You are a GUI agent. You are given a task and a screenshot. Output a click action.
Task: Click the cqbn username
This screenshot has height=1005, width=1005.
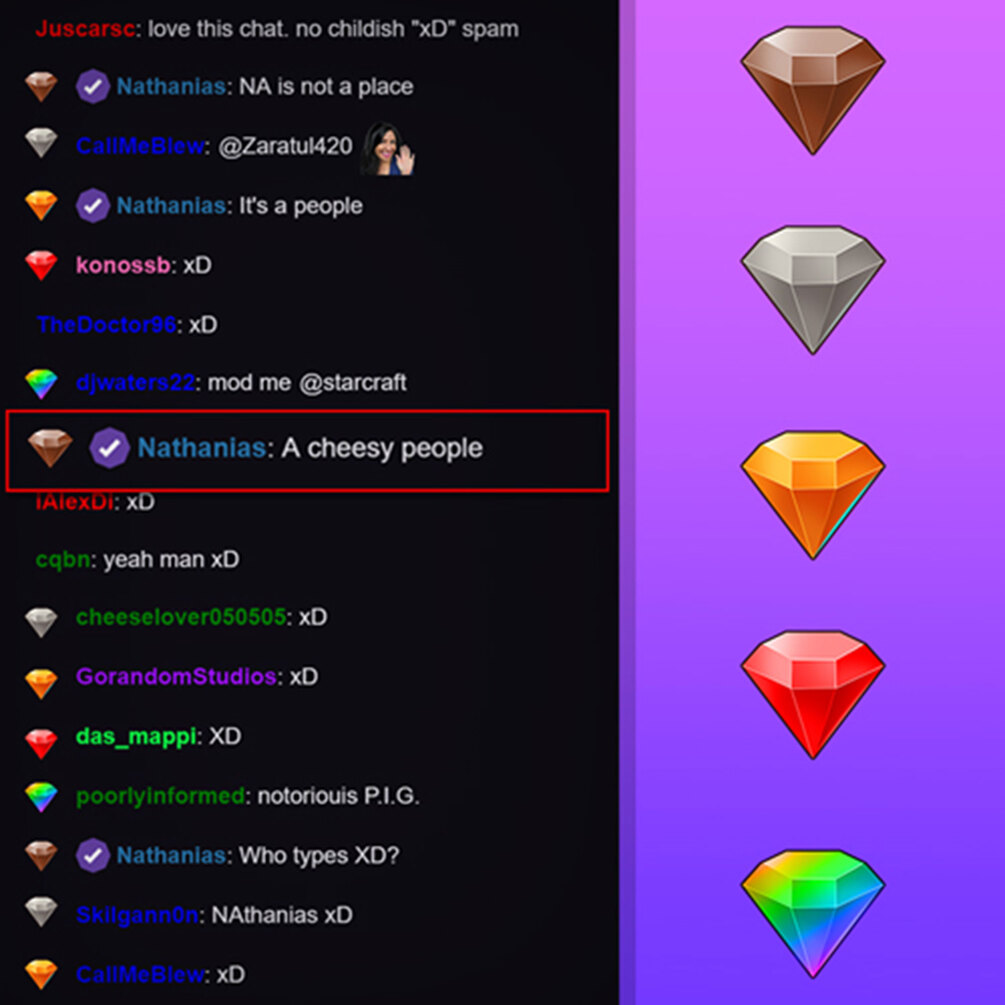pyautogui.click(x=63, y=560)
